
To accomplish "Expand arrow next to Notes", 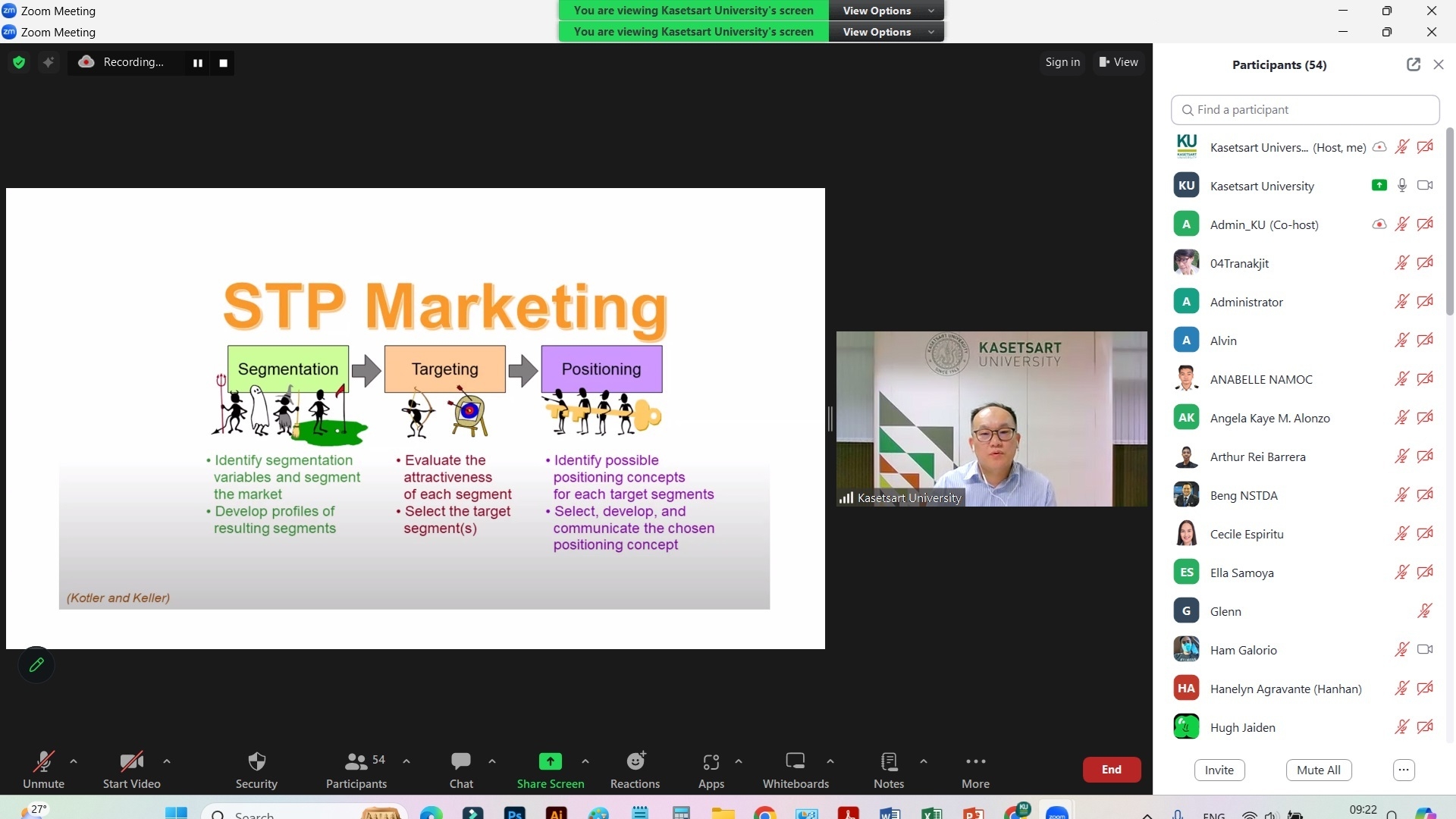I will pyautogui.click(x=924, y=761).
